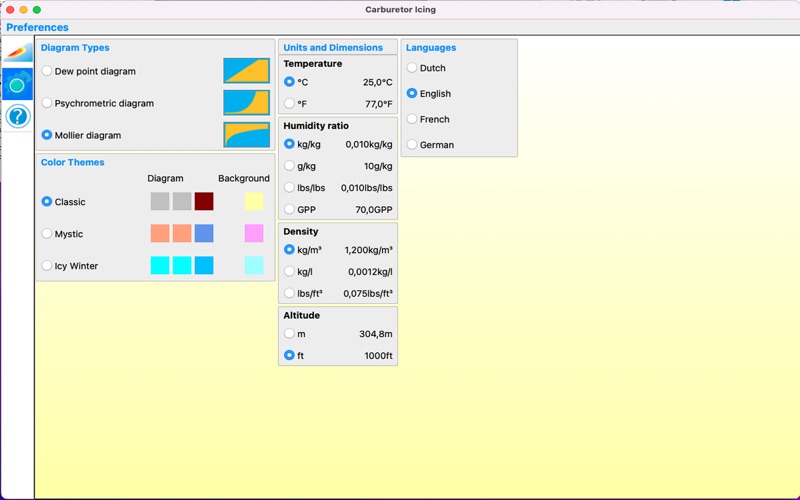Select lbs/lbs humidity ratio unit

[289, 187]
